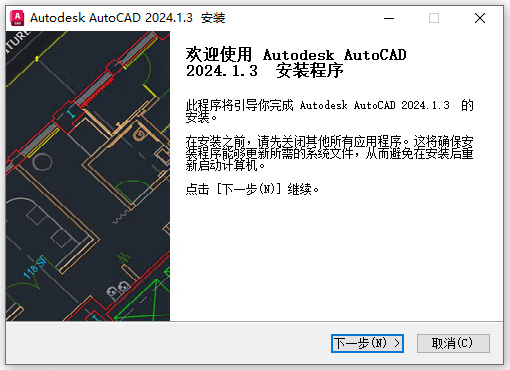Click the orange spiral symbol in floor plan
Screen dimensions: 510x370
[x=139, y=135]
